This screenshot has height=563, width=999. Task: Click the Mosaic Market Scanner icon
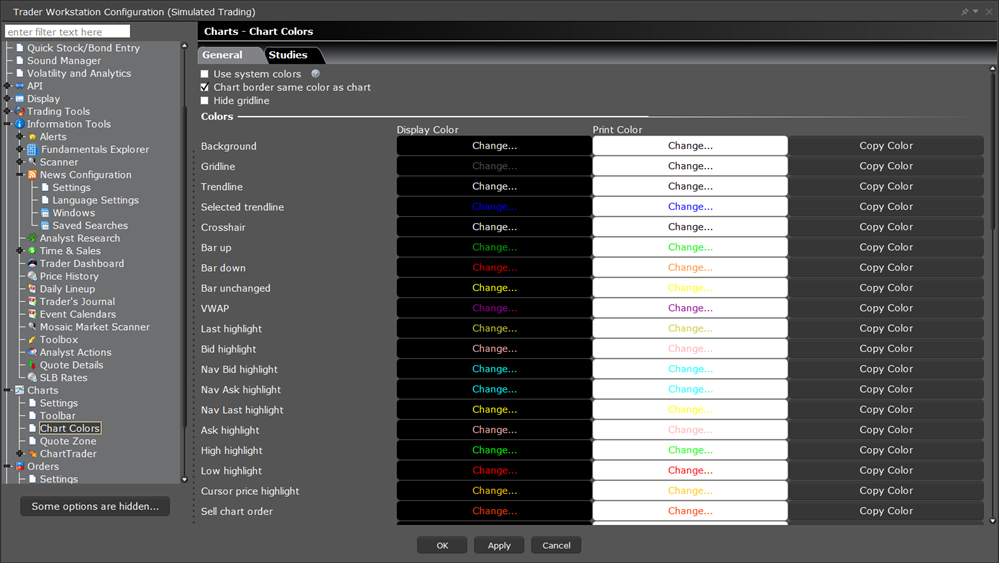tap(32, 327)
